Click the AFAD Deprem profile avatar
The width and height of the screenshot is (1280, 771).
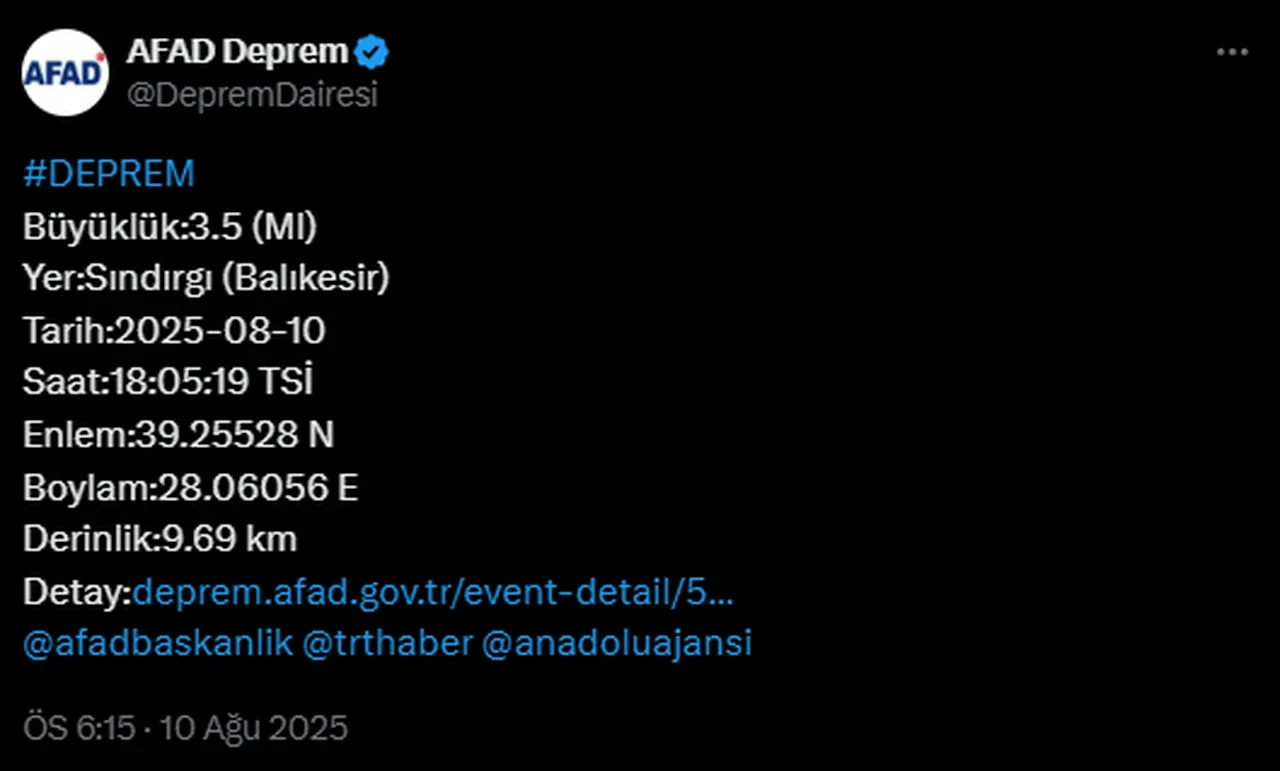tap(64, 72)
